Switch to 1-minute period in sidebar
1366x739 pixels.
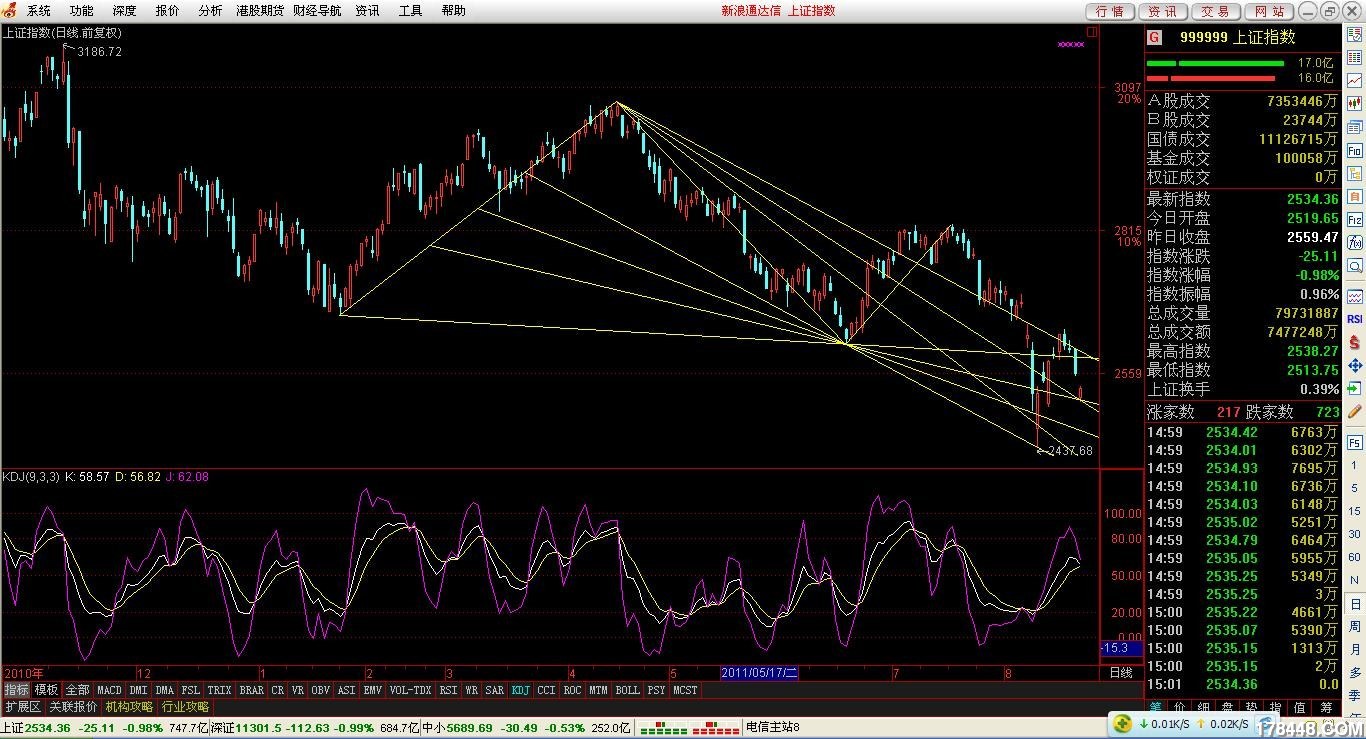pos(1354,465)
